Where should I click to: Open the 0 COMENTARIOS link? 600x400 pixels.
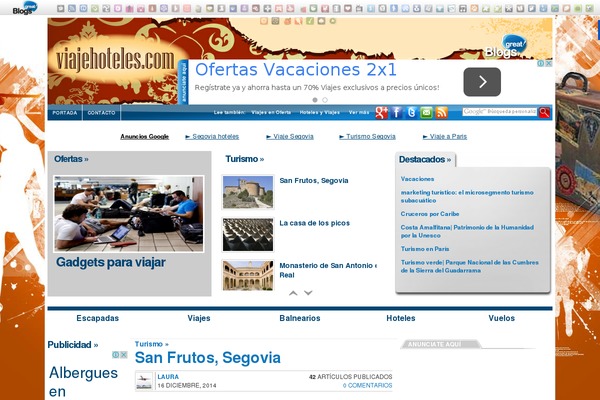[367, 385]
